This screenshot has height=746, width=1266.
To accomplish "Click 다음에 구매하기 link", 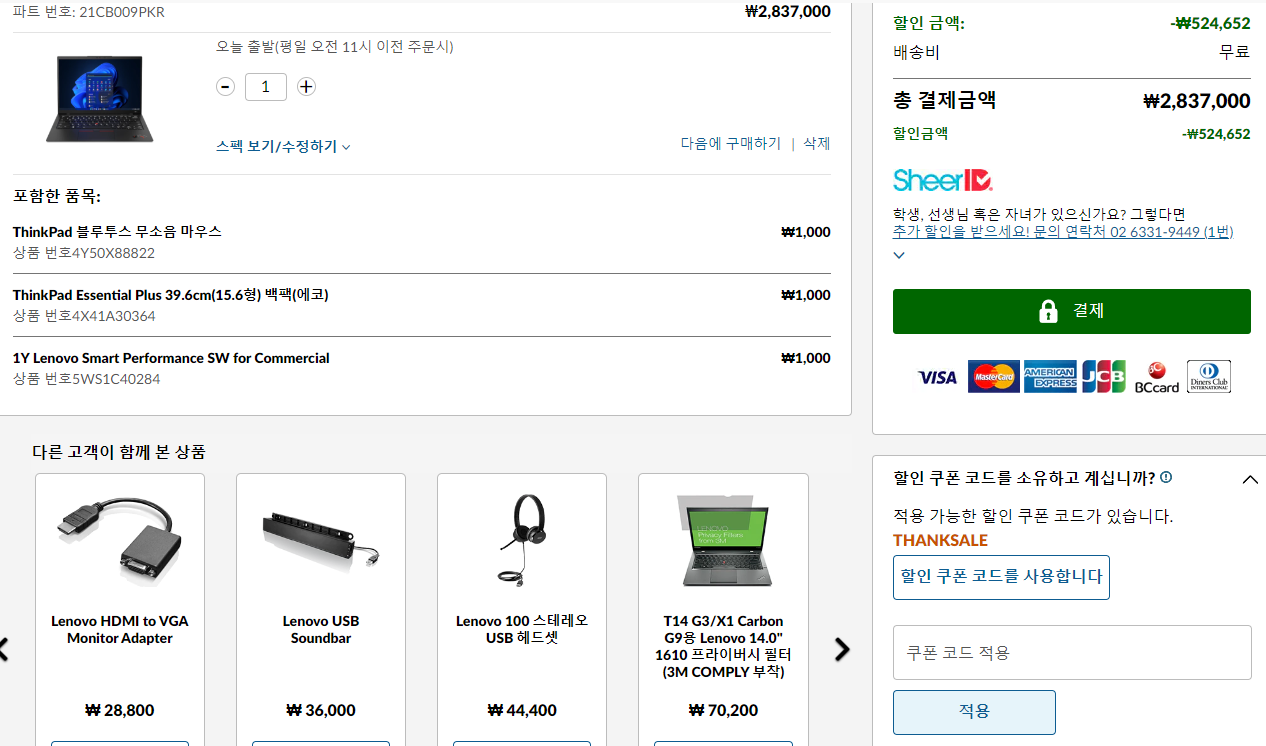I will pos(731,143).
